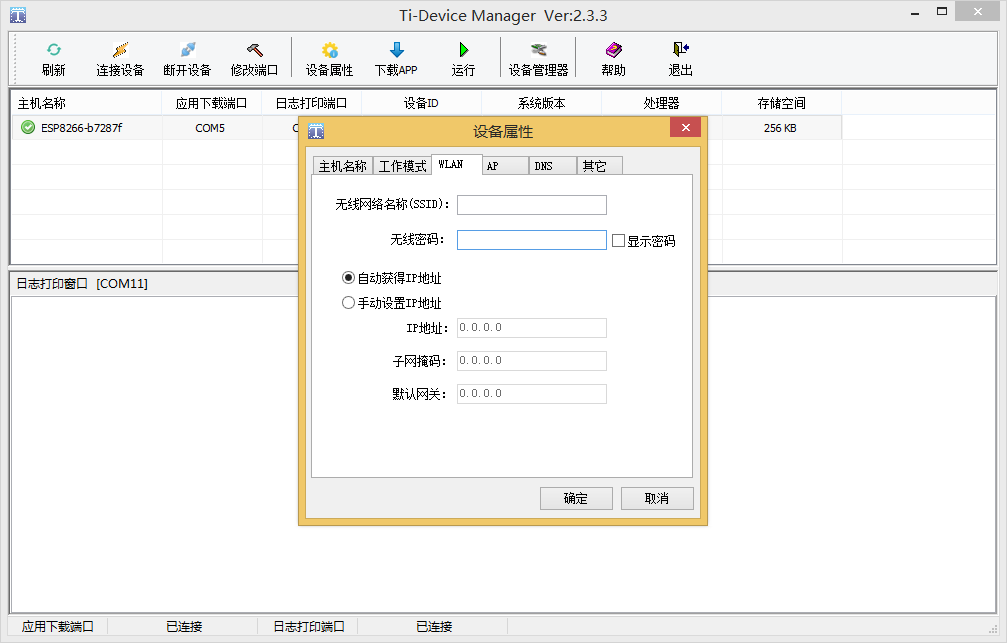Click the 日志打印端口 column header

(311, 103)
